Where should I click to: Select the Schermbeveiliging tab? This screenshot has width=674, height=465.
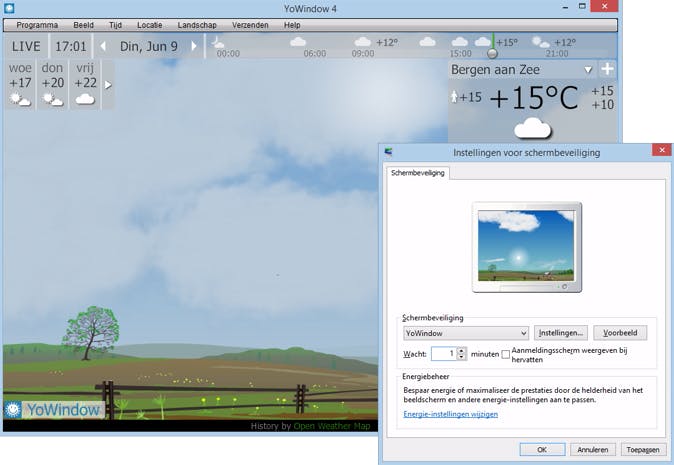click(418, 173)
